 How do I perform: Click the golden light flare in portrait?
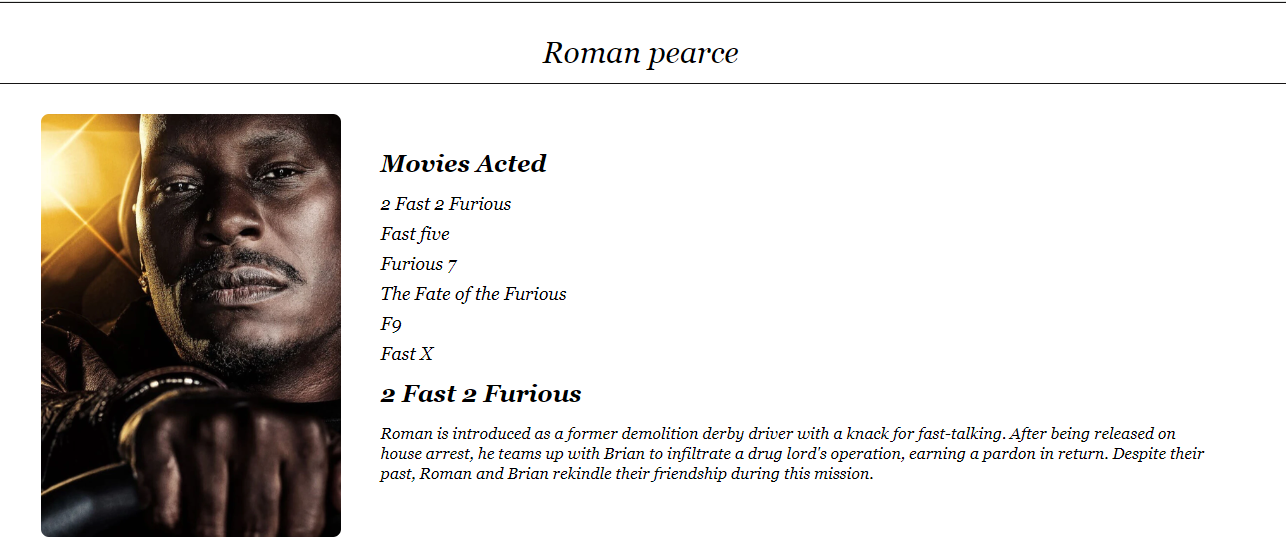point(80,150)
